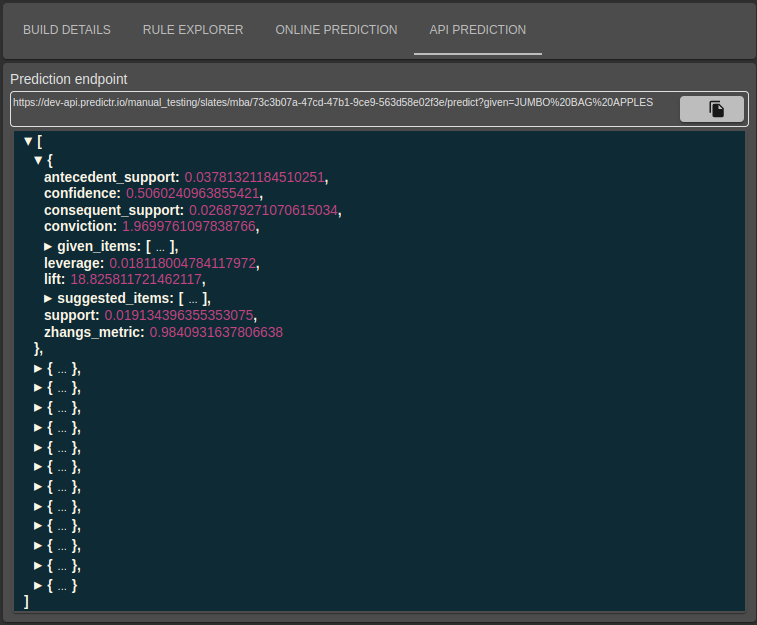Image resolution: width=757 pixels, height=625 pixels.
Task: Expand the last collapsed object without trailing comma
Action: click(x=38, y=586)
